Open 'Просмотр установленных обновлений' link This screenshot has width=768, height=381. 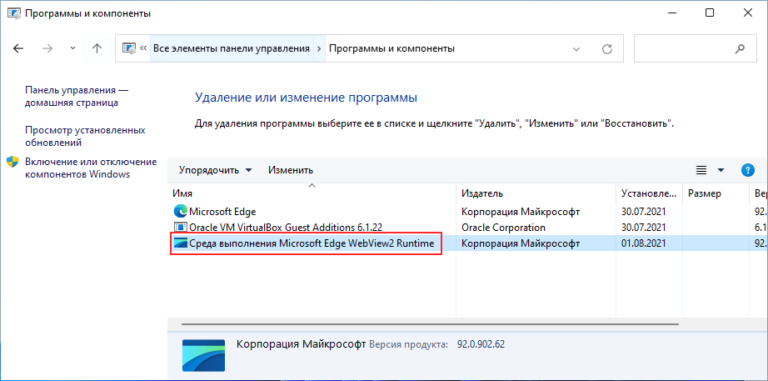pyautogui.click(x=85, y=137)
